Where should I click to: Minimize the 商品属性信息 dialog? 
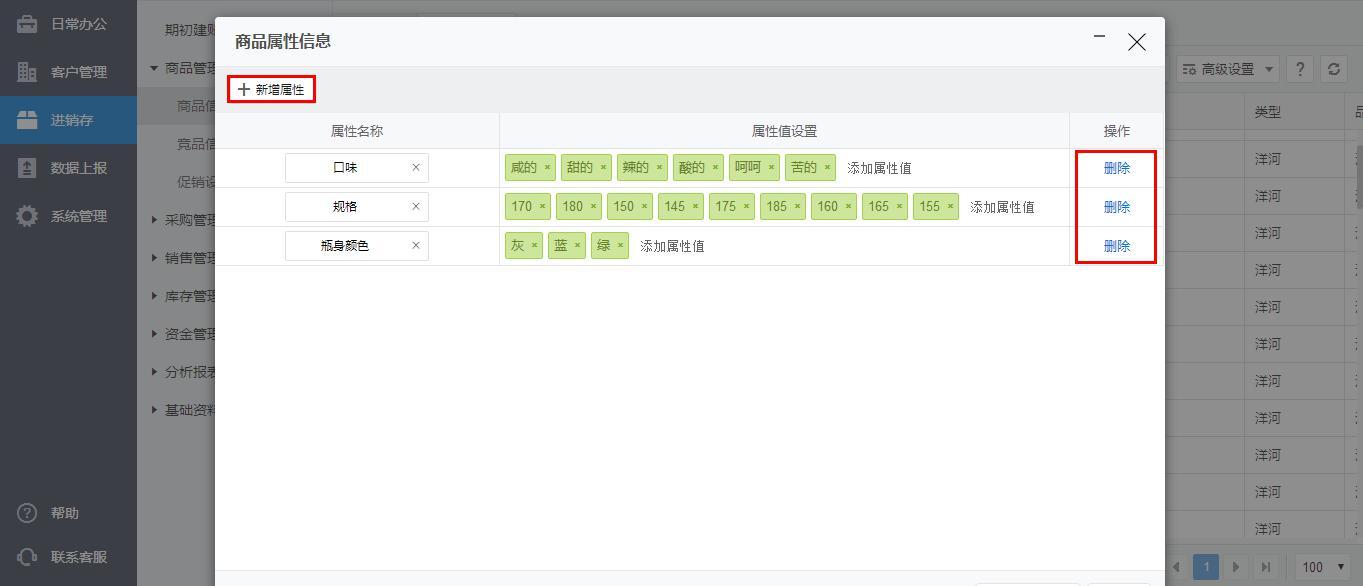[1100, 38]
